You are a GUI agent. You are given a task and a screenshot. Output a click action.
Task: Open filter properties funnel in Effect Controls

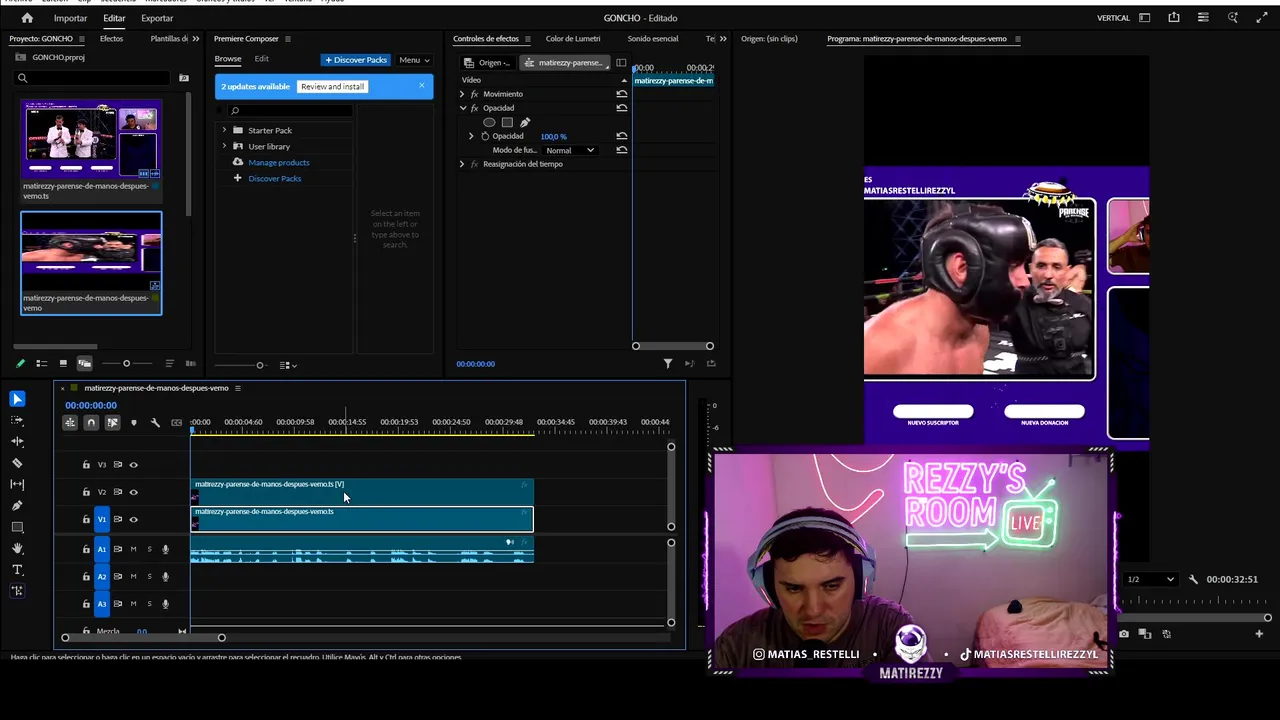(668, 364)
